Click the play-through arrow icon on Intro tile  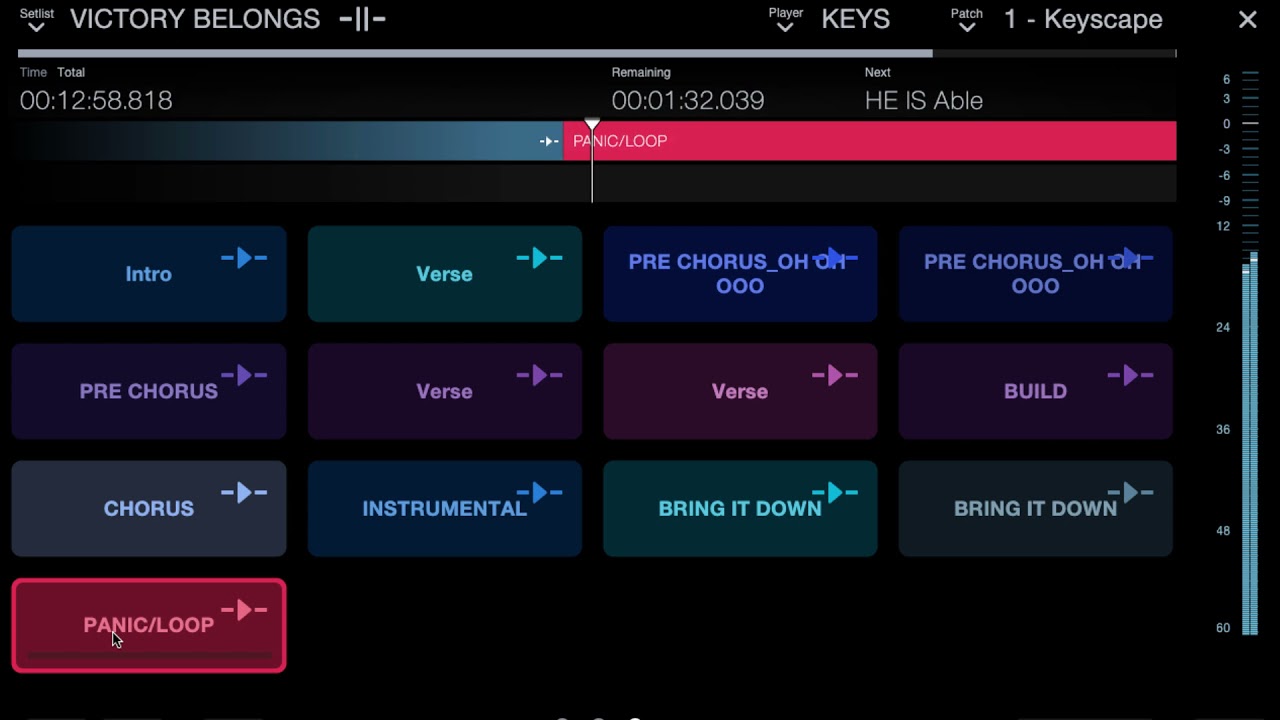[x=244, y=259]
